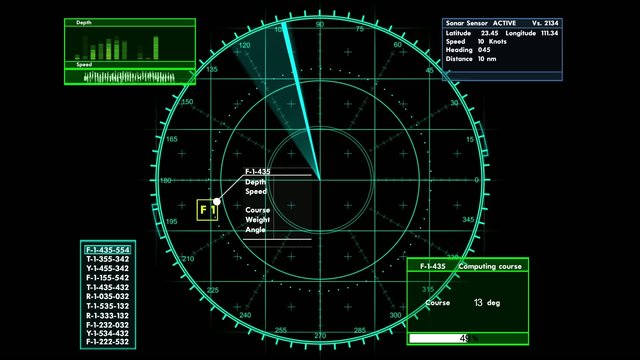Viewport: 640px width, 360px height.
Task: Click the Computing course header
Action: pyautogui.click(x=490, y=267)
